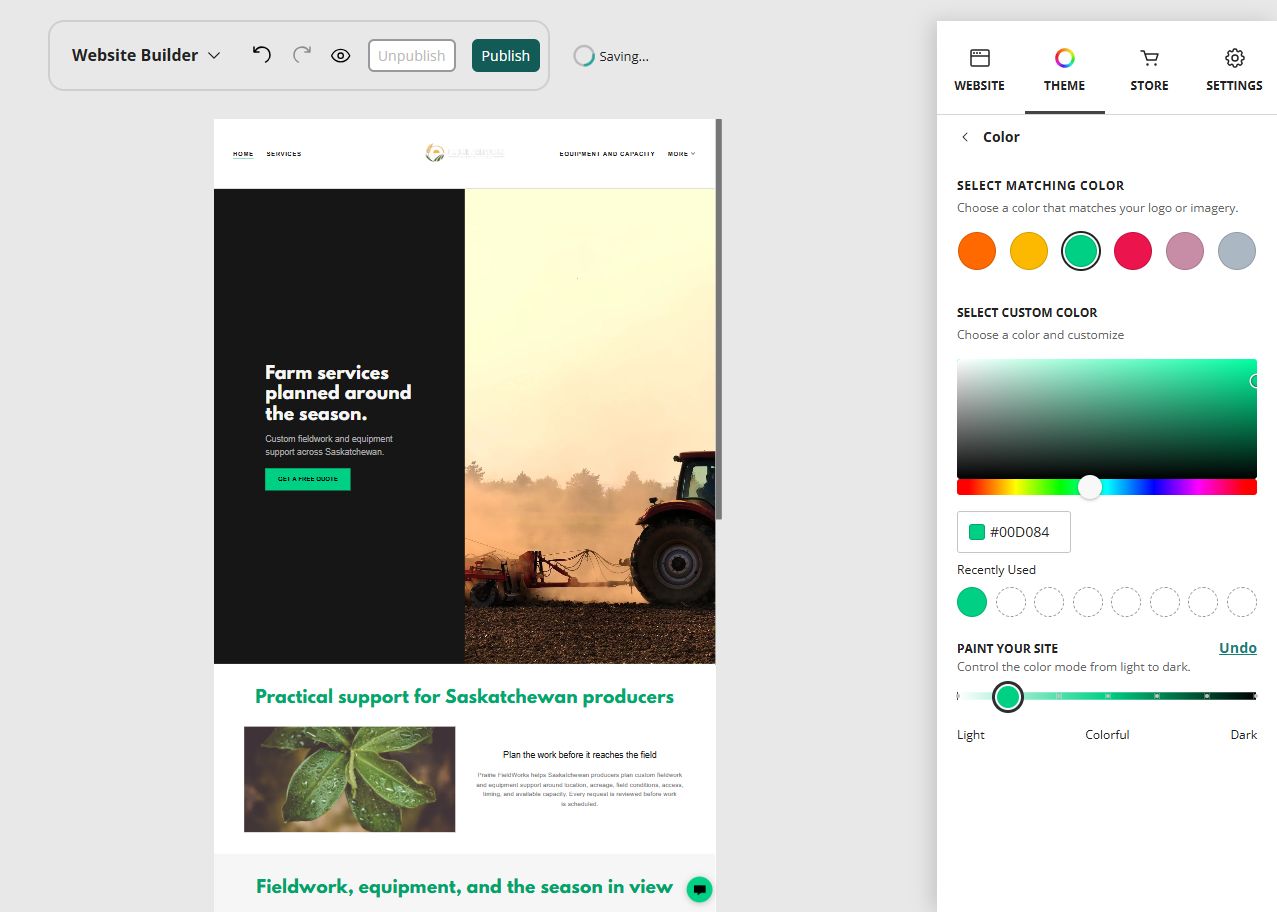Screen dimensions: 1277x912
Task: Click the tractor hero image
Action: pyautogui.click(x=590, y=426)
